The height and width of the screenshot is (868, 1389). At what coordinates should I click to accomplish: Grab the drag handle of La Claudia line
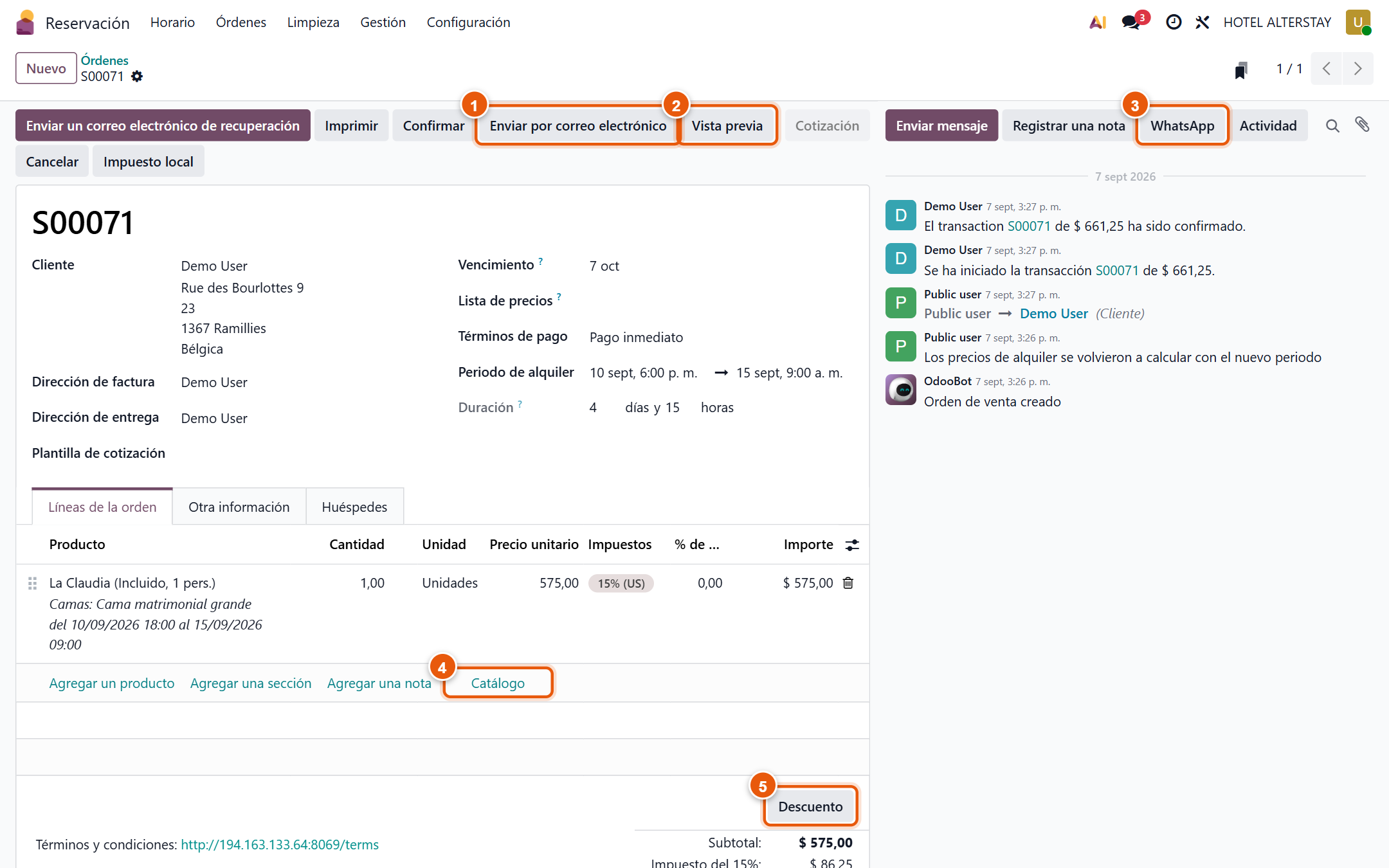click(x=32, y=583)
